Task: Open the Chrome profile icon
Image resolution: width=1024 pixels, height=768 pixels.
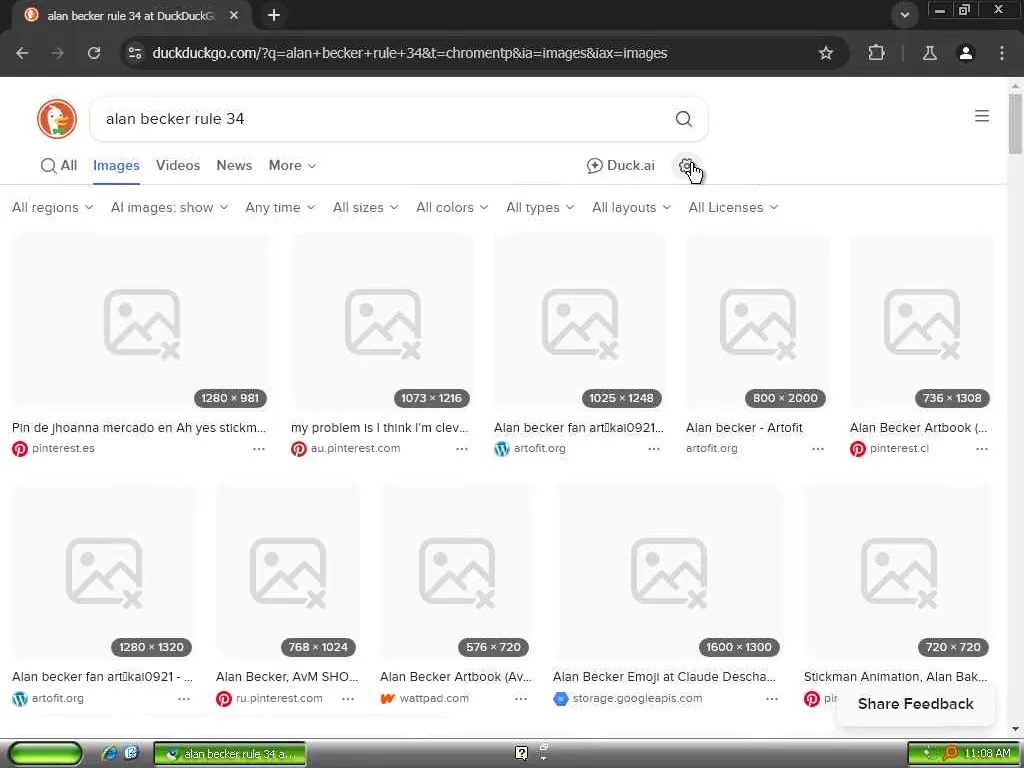Action: (x=965, y=53)
